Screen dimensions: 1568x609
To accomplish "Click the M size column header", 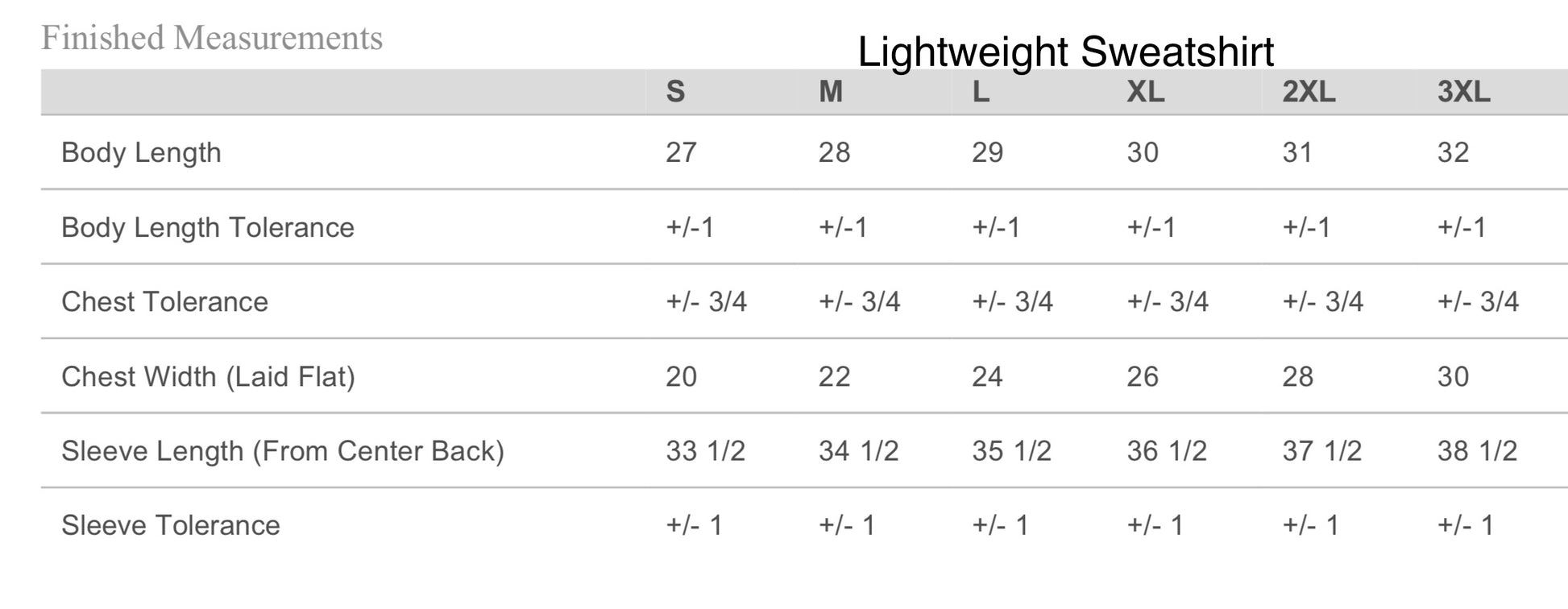I will tap(831, 92).
